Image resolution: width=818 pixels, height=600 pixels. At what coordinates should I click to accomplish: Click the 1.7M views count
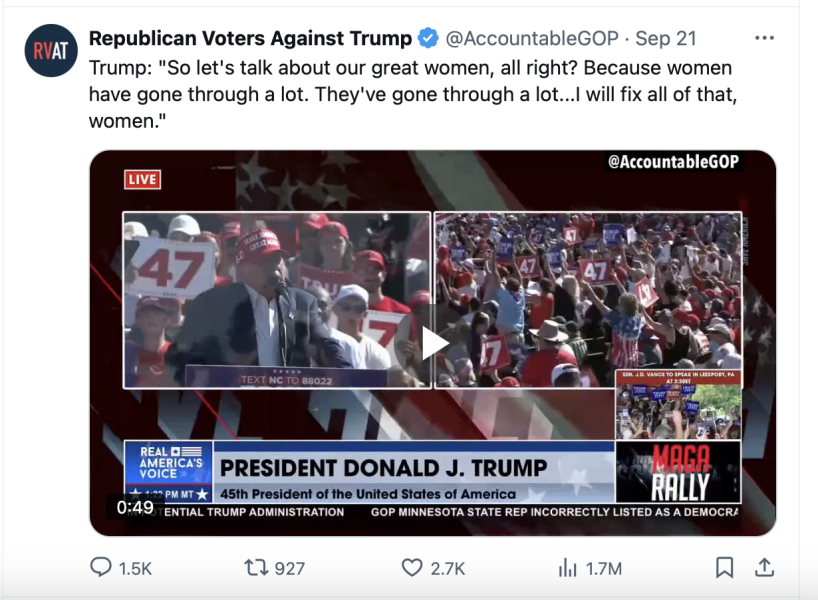tap(601, 567)
